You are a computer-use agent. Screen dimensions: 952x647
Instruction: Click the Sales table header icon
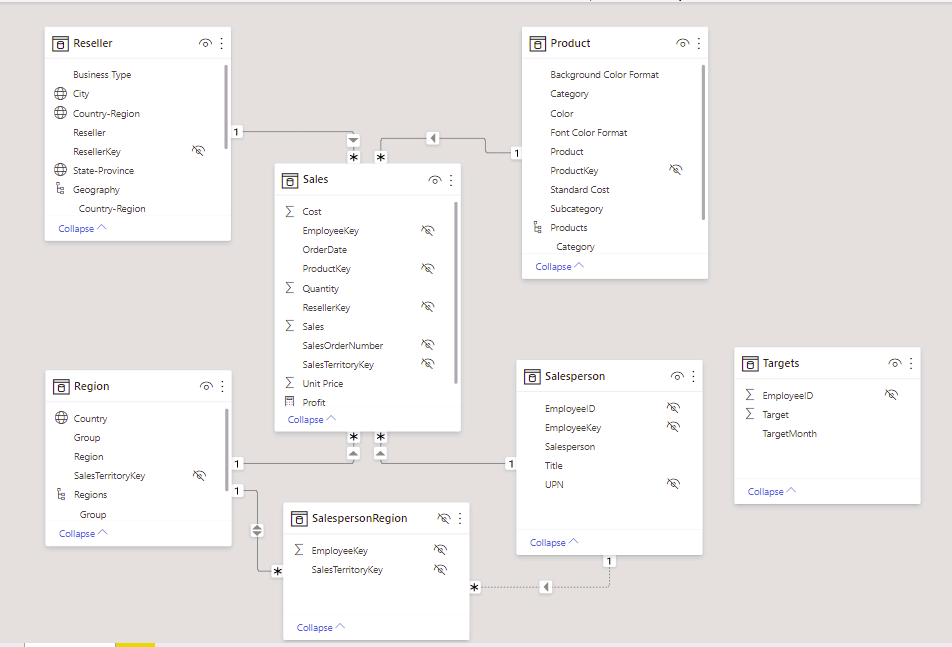[290, 180]
